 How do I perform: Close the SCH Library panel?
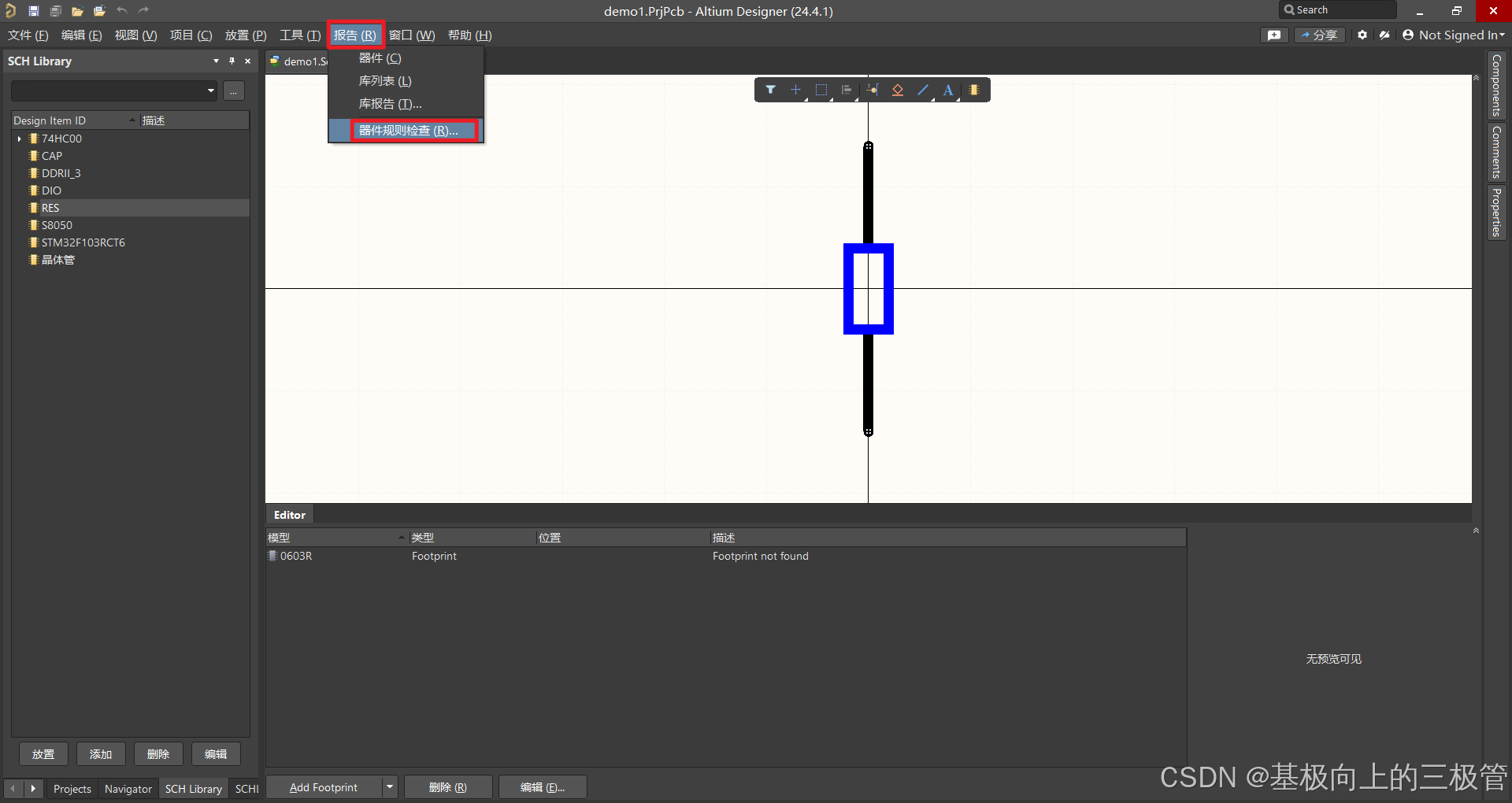(247, 61)
